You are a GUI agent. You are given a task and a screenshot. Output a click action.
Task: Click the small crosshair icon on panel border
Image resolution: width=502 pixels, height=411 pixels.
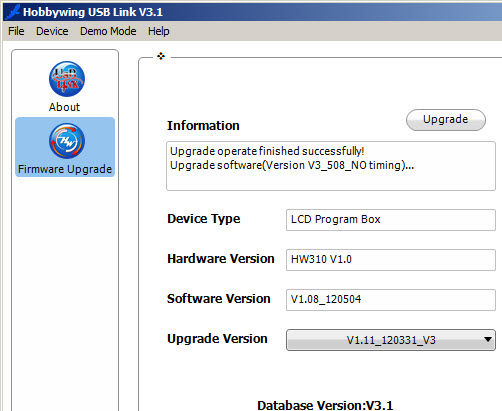tap(161, 56)
